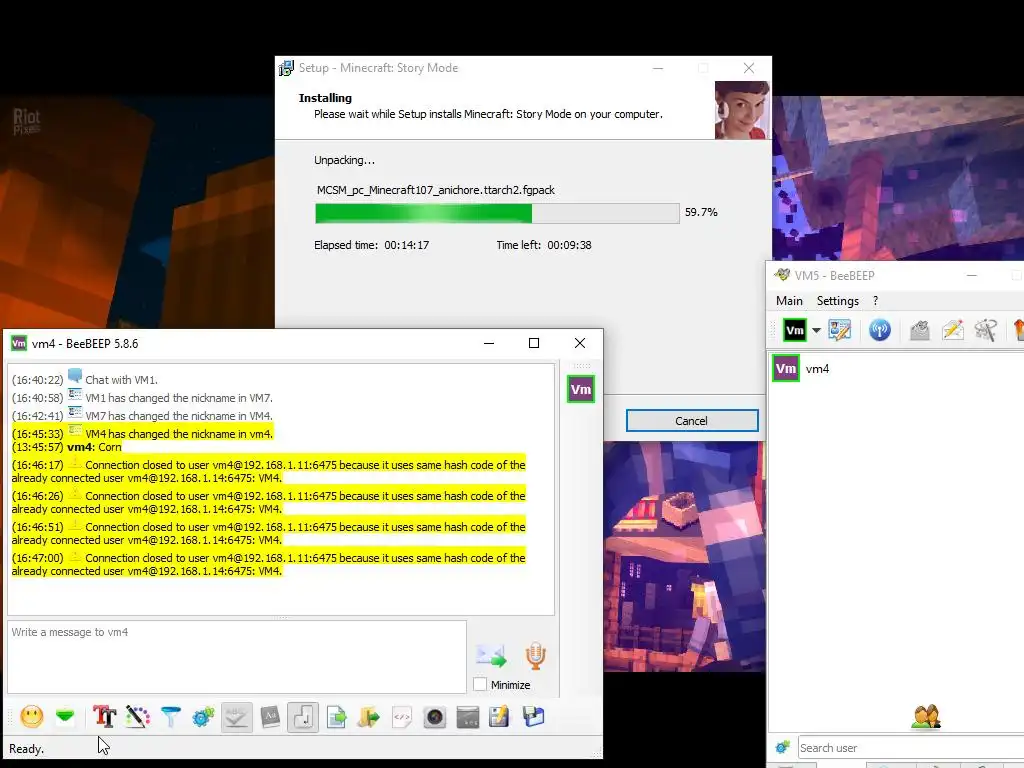Image resolution: width=1024 pixels, height=768 pixels.
Task: Click the send folder icon with green arrow
Action: point(369,716)
